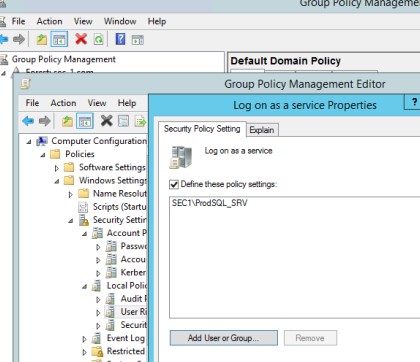Toggle Show/Hide Console Tree in Editor toolbar
This screenshot has height=362, width=420.
[85, 121]
